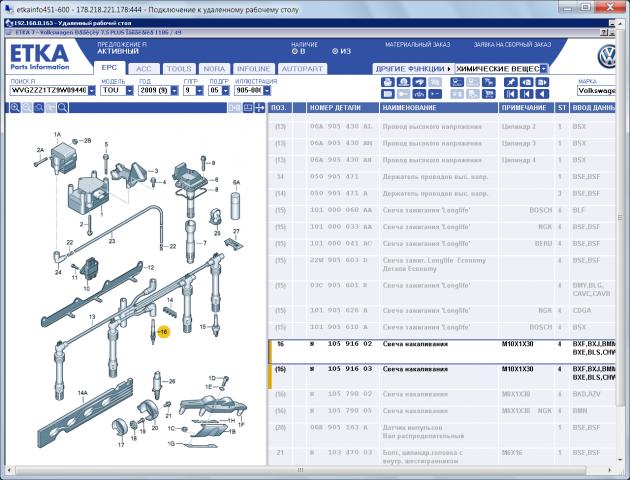Click the single-bar skip-back navigation icon
This screenshot has height=480, width=630.
pos(526,94)
